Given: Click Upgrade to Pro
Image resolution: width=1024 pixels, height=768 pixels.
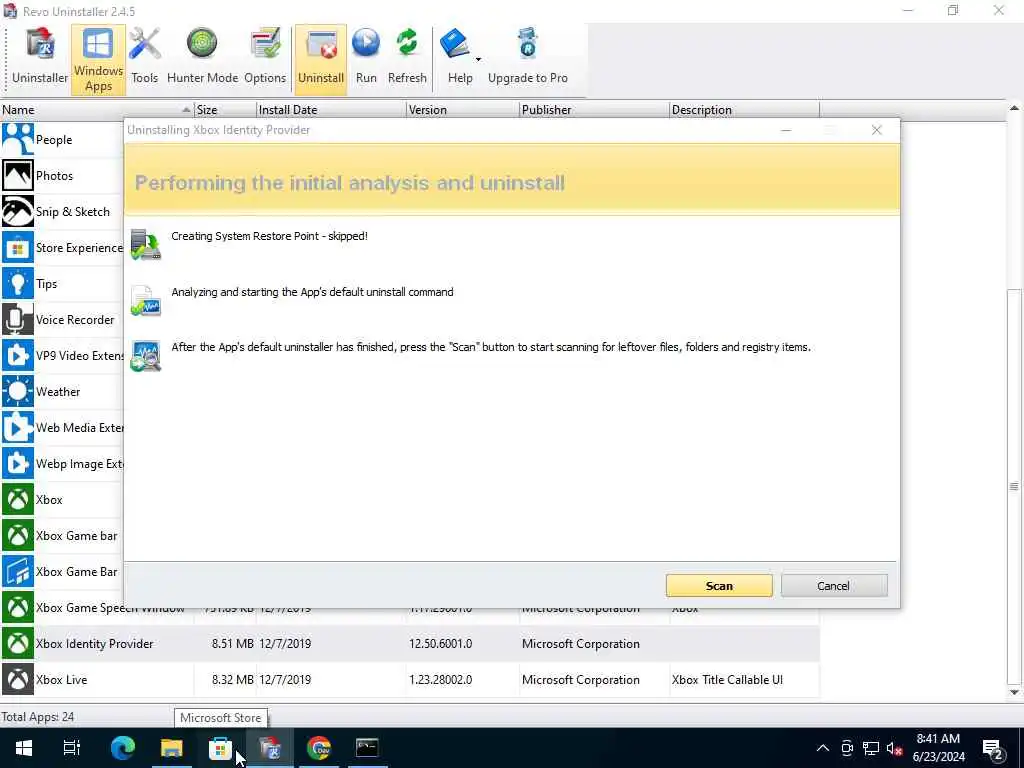Looking at the screenshot, I should [x=528, y=59].
